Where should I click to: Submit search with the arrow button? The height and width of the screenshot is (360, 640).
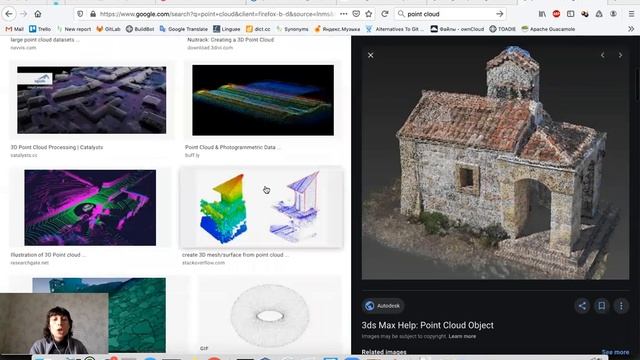(500, 14)
